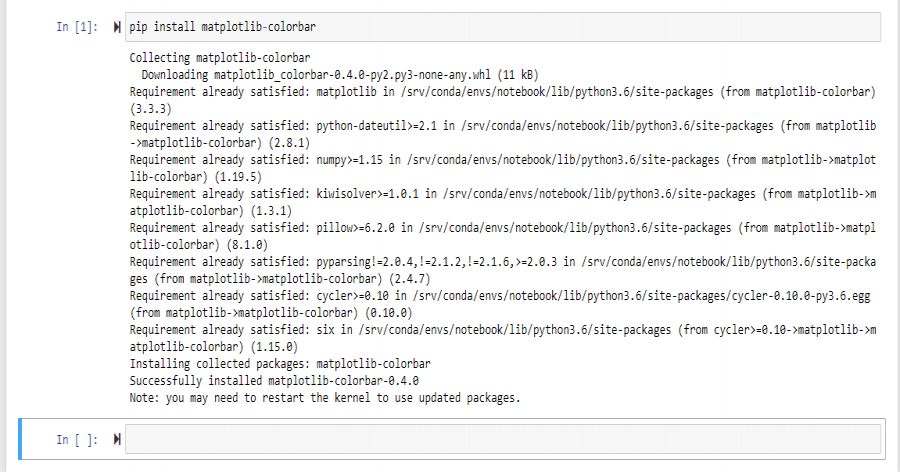Click the pyparsing requirement output line

click(500, 262)
